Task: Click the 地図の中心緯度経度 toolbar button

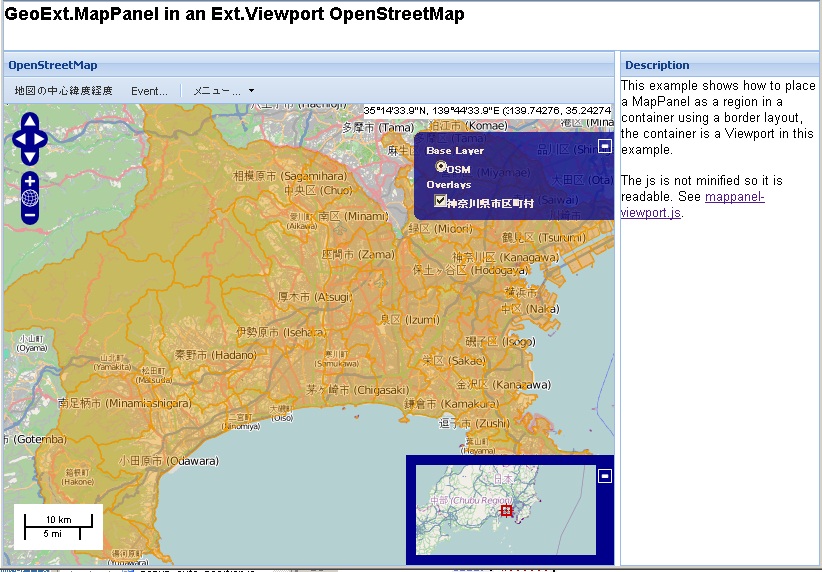Action: point(63,91)
